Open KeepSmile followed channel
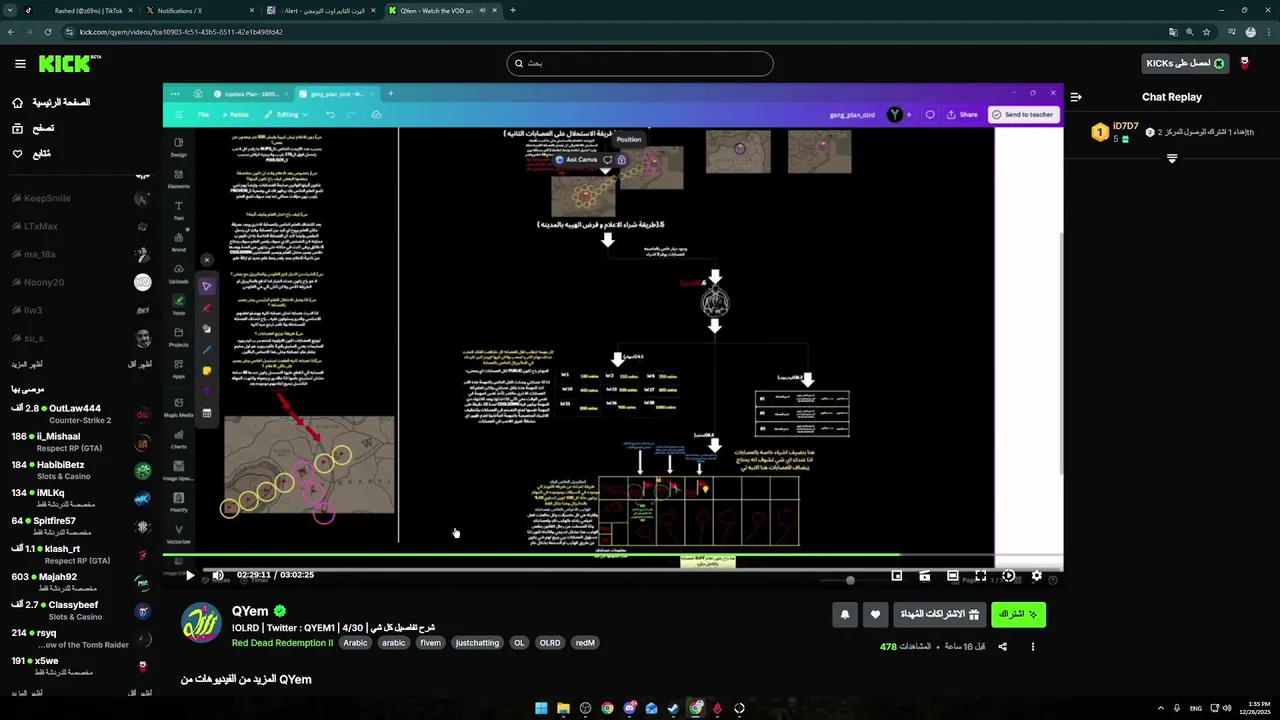Viewport: 1280px width, 720px height. pos(80,199)
